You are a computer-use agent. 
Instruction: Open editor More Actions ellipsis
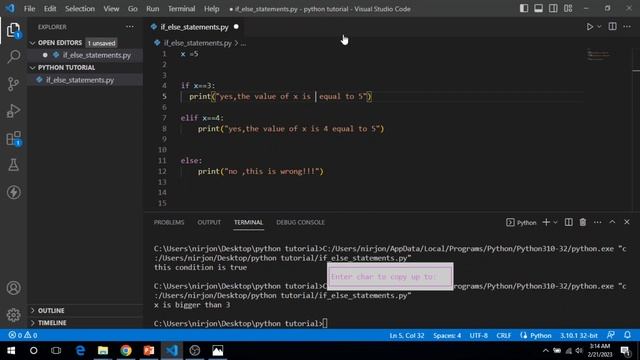627,27
